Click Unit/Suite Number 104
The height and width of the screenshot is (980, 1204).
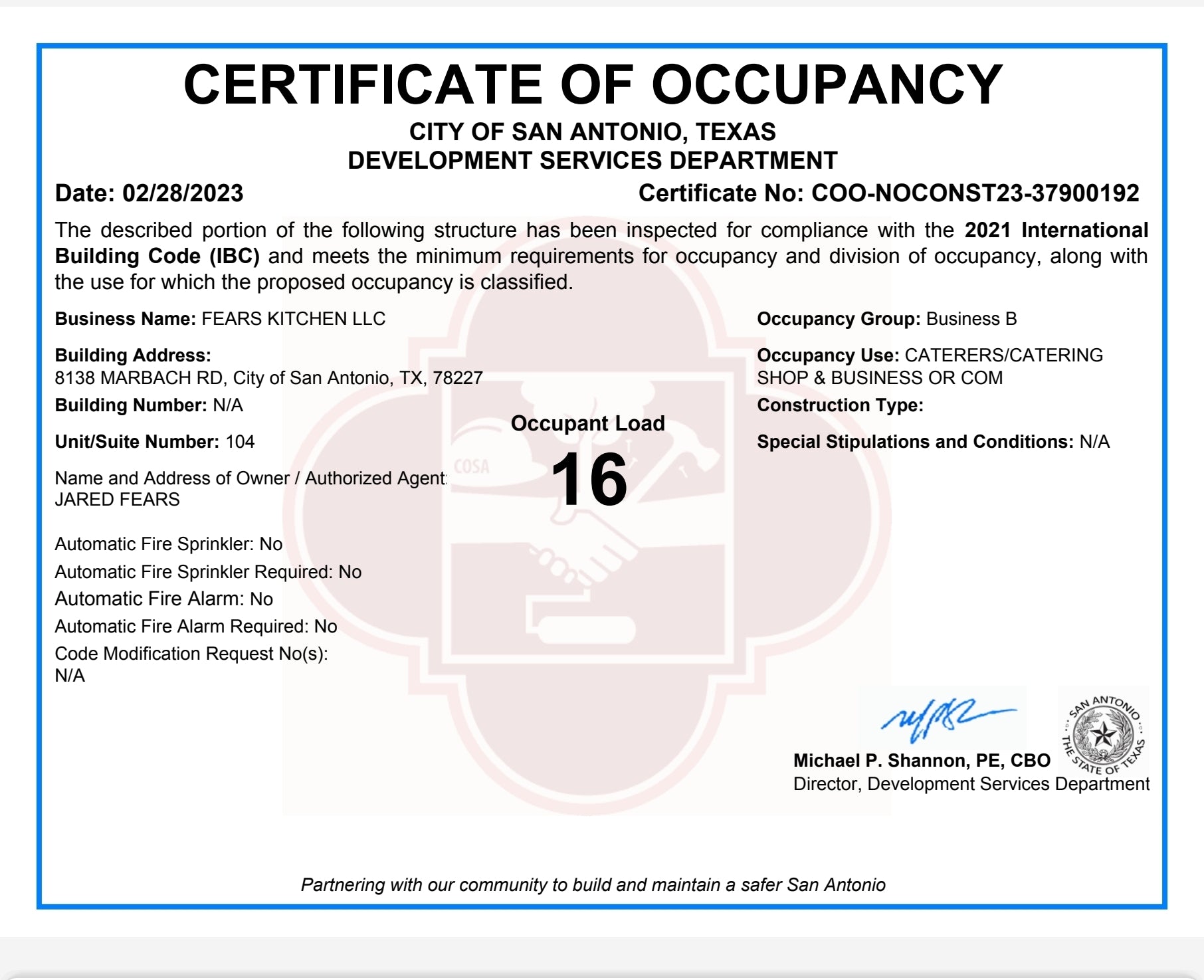pos(239,441)
